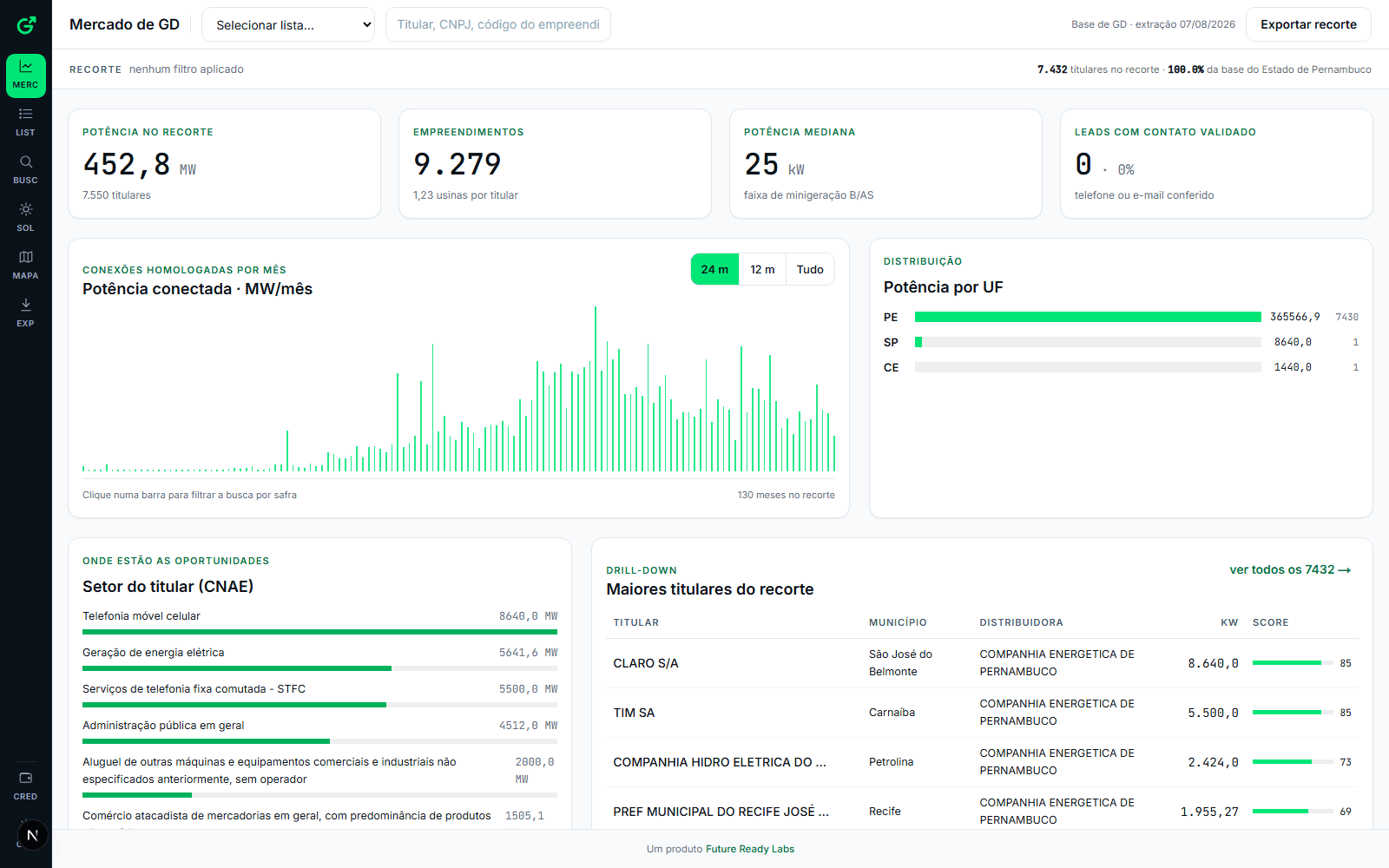
Task: Open the MERC market chart sidebar icon
Action: click(x=26, y=76)
